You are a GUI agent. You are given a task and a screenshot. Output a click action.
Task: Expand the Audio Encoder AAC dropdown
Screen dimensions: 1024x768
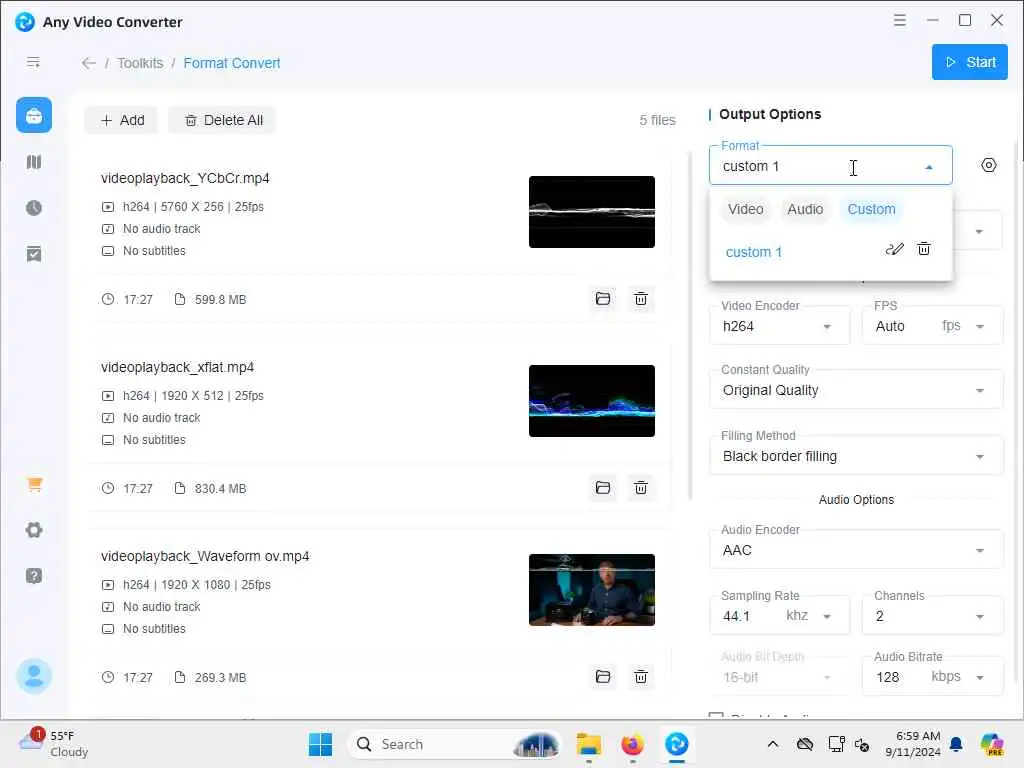(856, 550)
